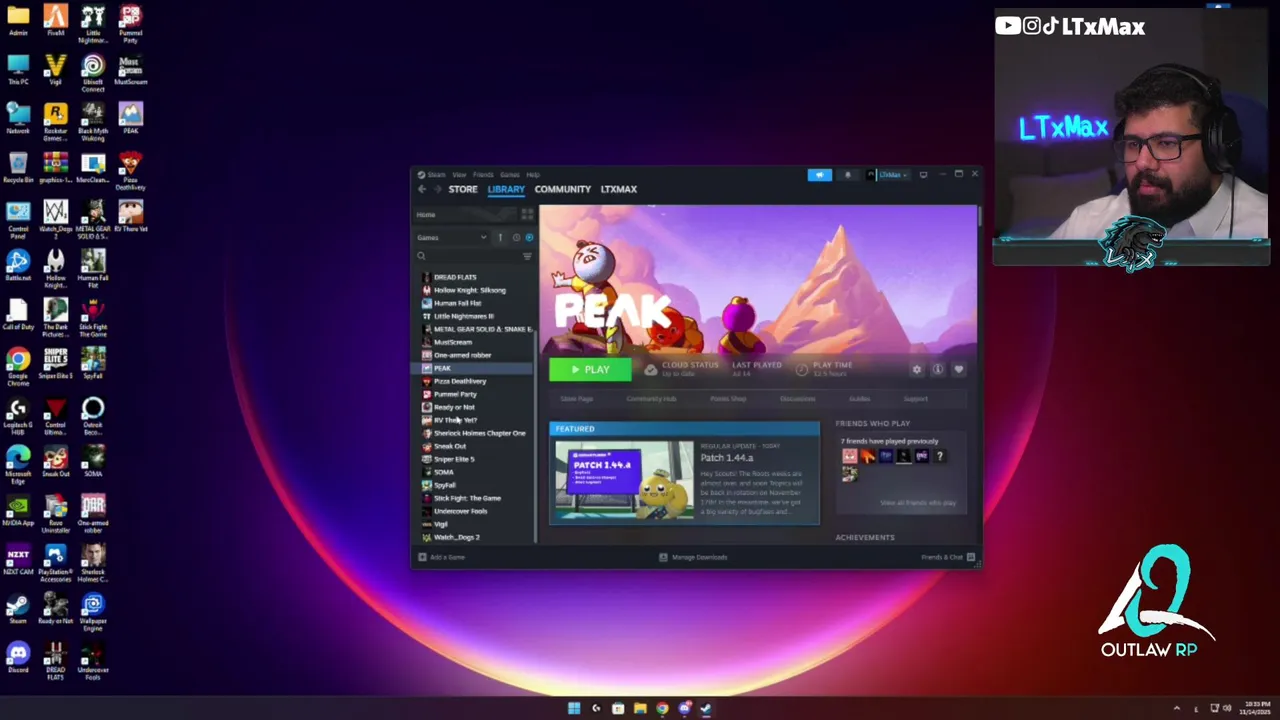Open the advanced filter options icon

527,257
